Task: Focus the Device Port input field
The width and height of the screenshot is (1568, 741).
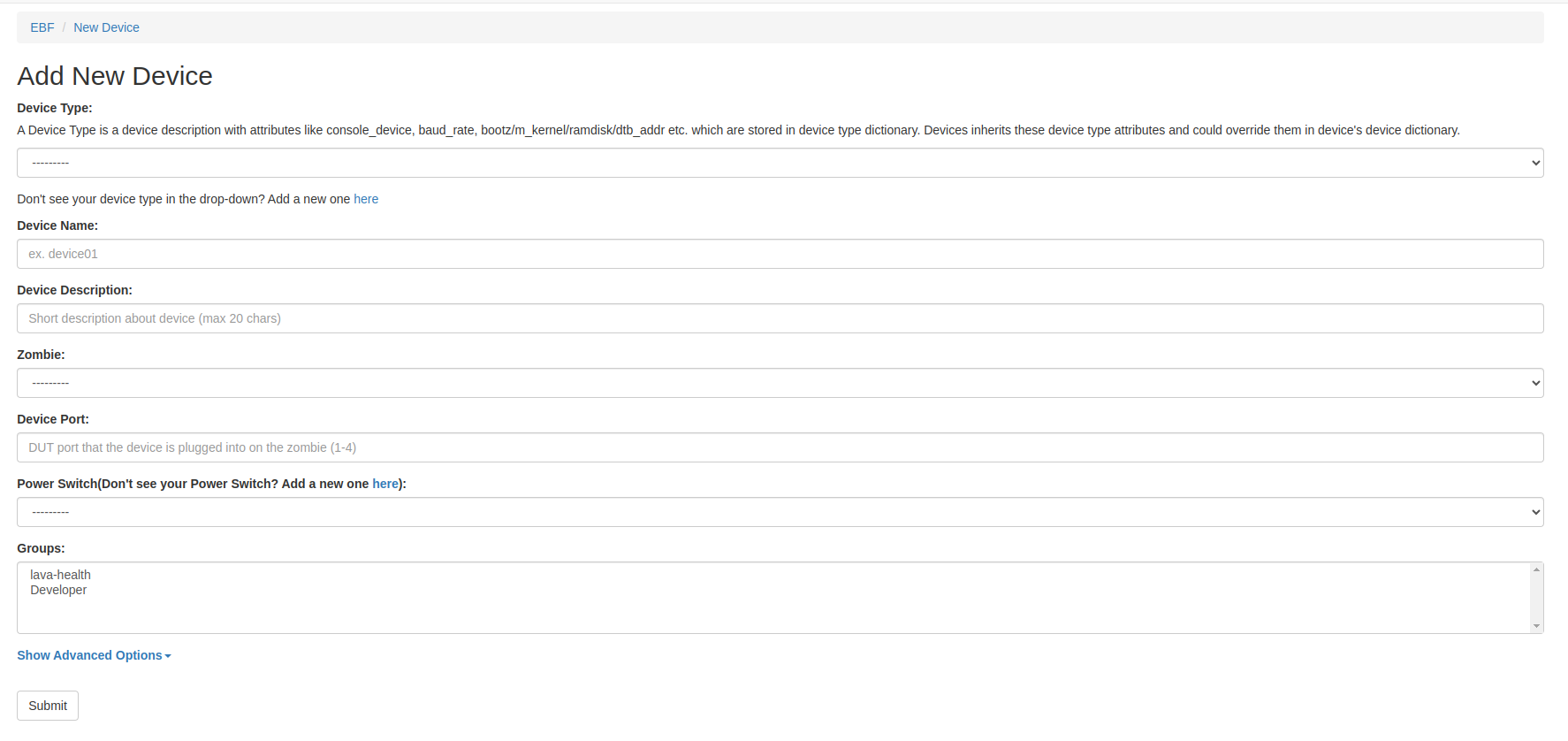Action: click(x=780, y=447)
